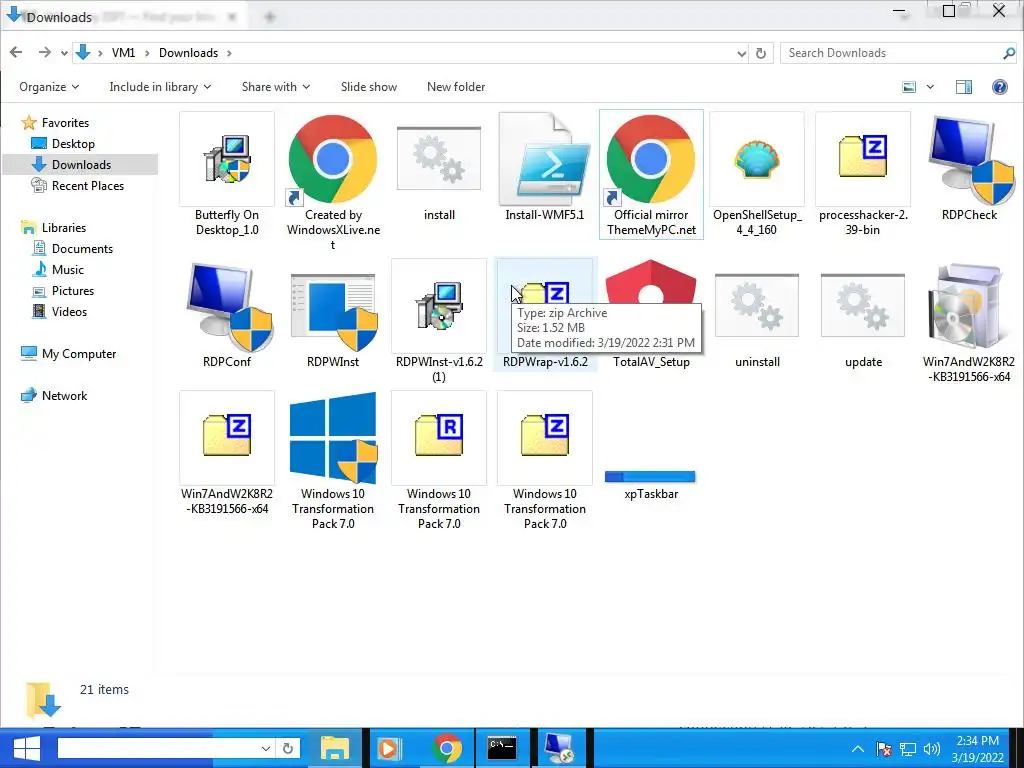Open Desktop under Favorites
The width and height of the screenshot is (1024, 768).
(x=73, y=144)
